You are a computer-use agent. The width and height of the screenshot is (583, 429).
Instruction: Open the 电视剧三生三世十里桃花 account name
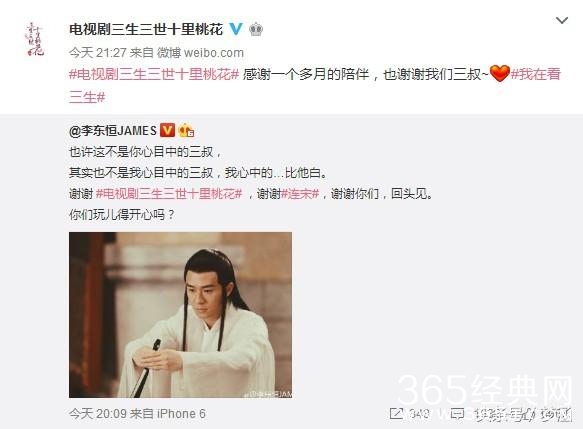coord(146,29)
